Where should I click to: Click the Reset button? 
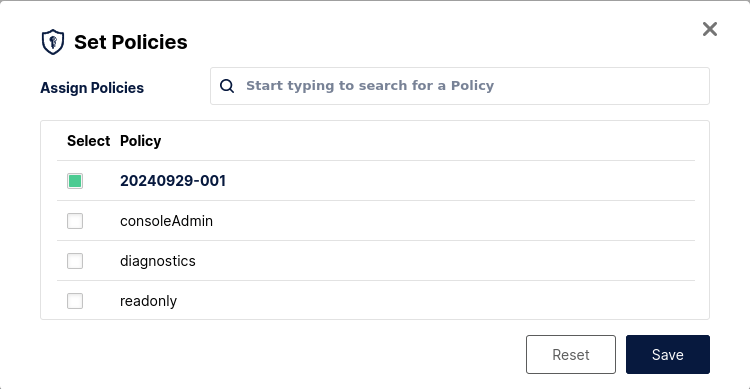(571, 355)
